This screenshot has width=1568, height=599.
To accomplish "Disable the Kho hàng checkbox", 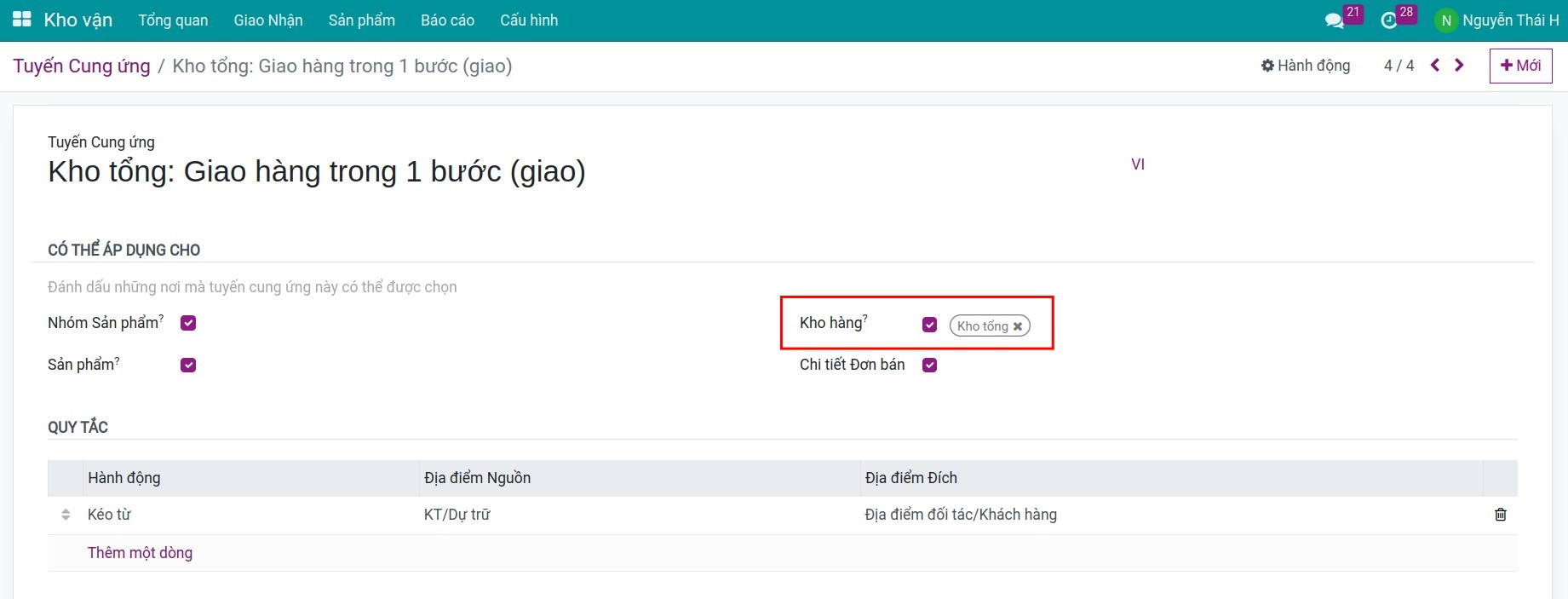I will coord(929,325).
